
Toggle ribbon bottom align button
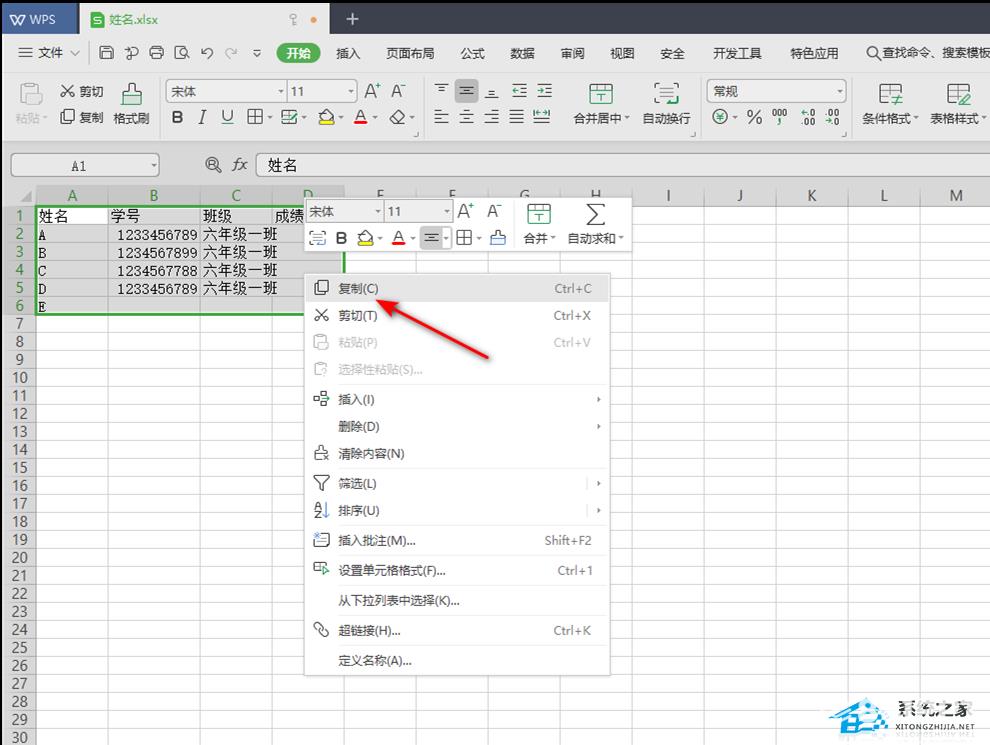pos(491,92)
